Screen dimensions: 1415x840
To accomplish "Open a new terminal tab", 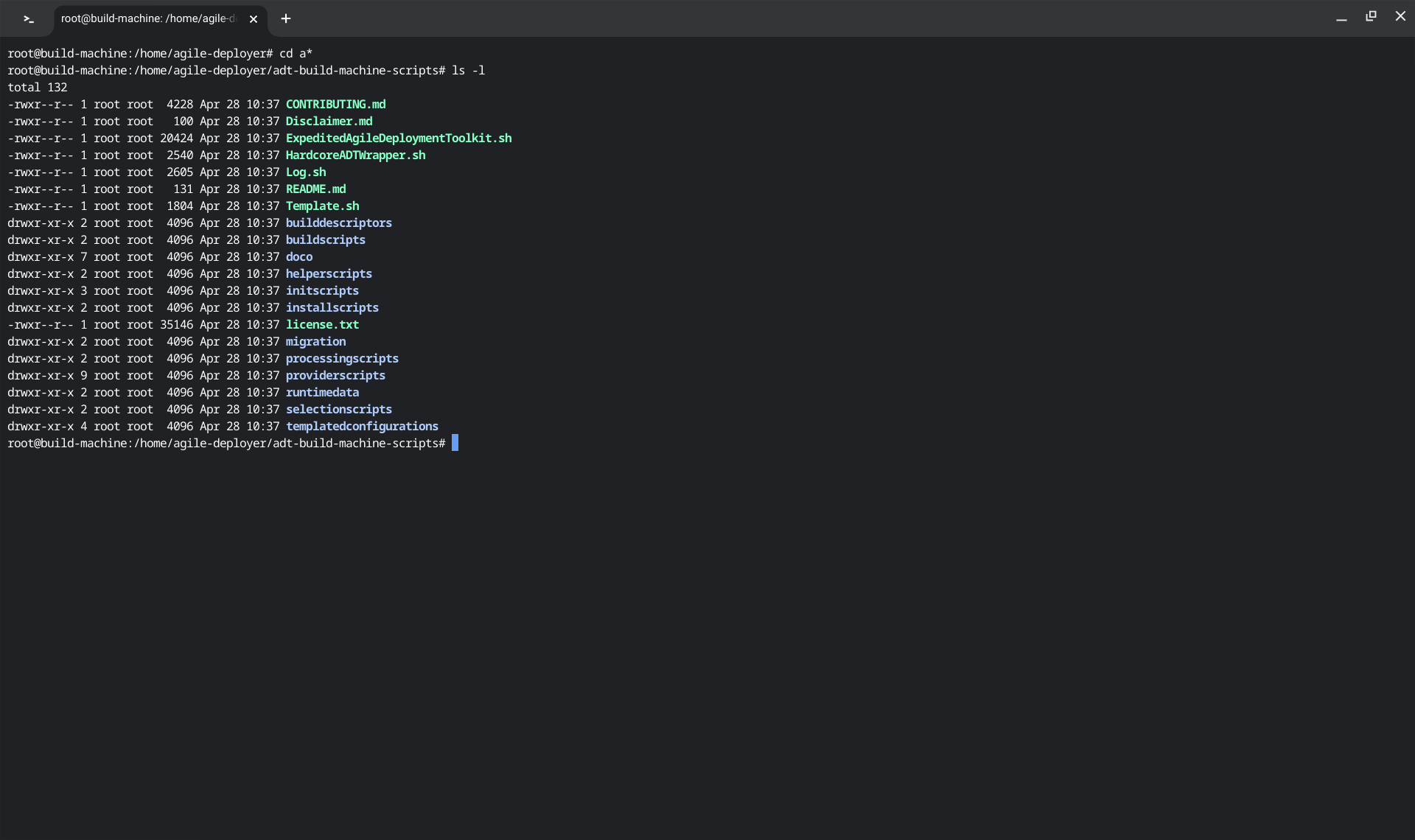I will coord(286,19).
